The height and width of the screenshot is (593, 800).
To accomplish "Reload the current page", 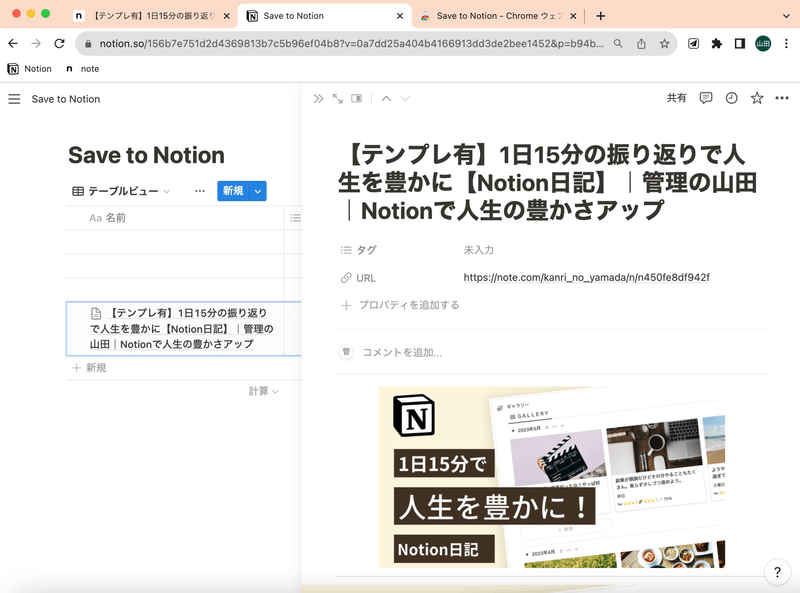I will click(x=59, y=44).
